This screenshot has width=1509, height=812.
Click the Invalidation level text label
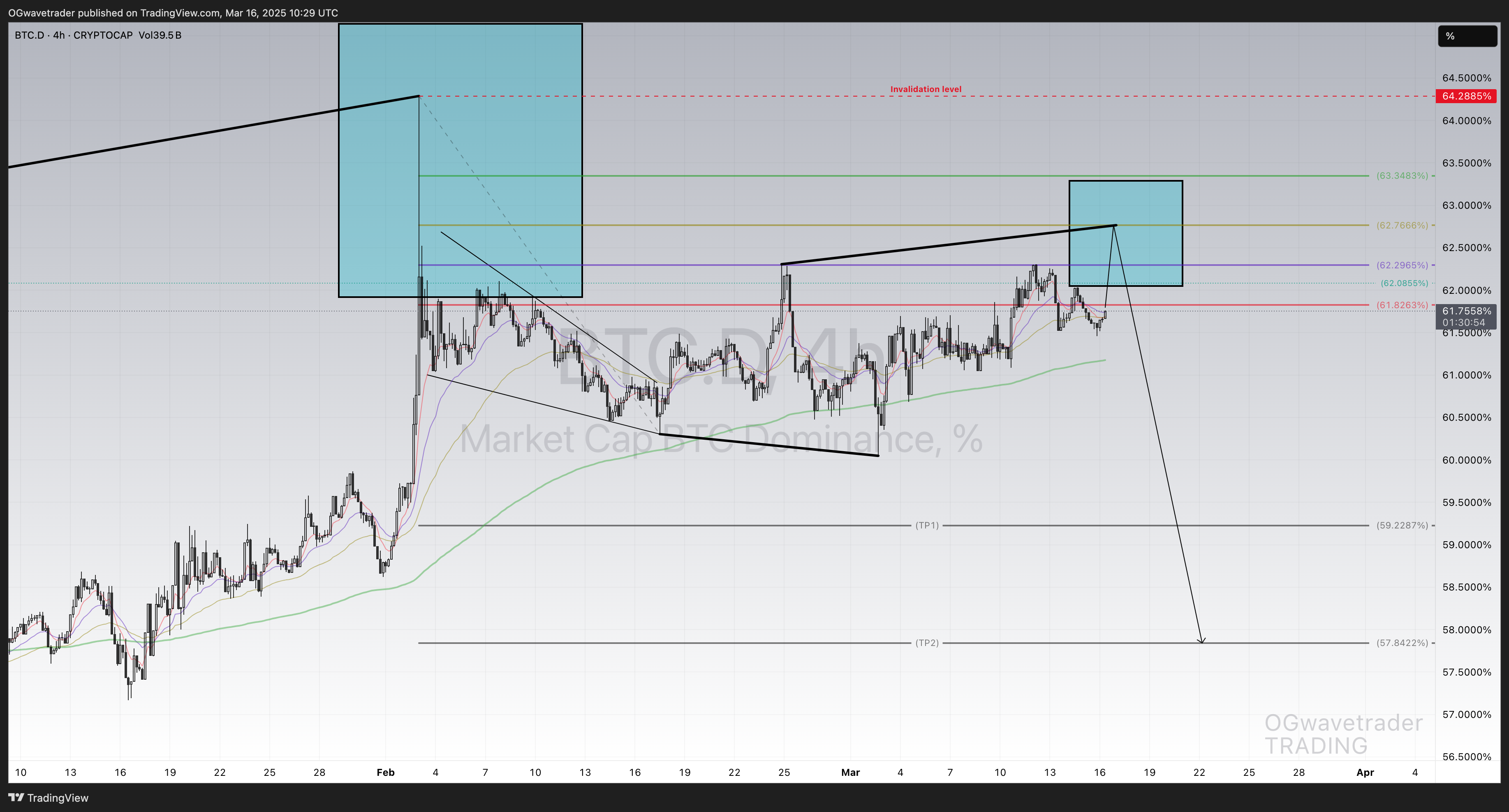tap(926, 89)
